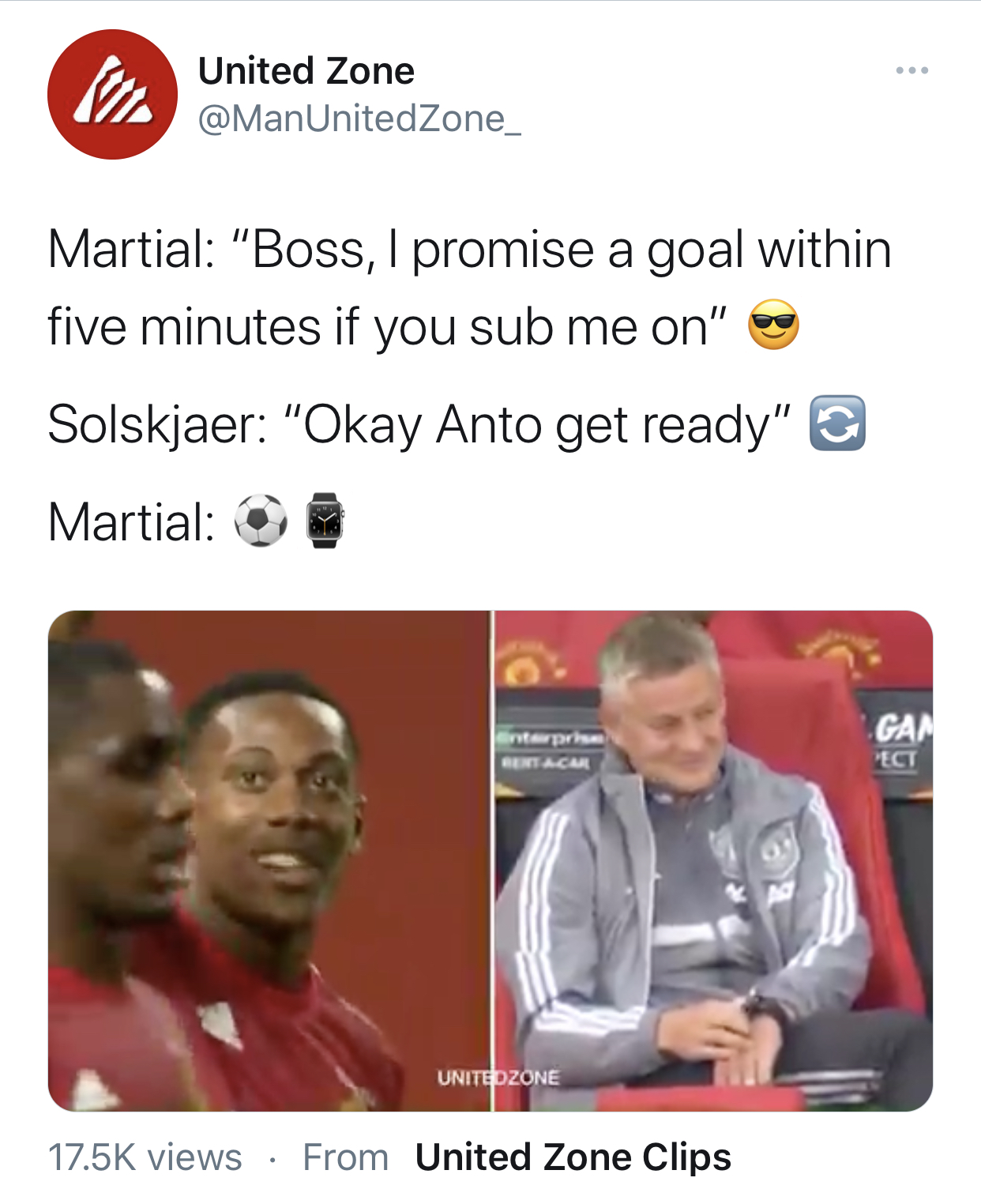Click the United Zone display name
Screen dimensions: 981x1204
pyautogui.click(x=306, y=71)
